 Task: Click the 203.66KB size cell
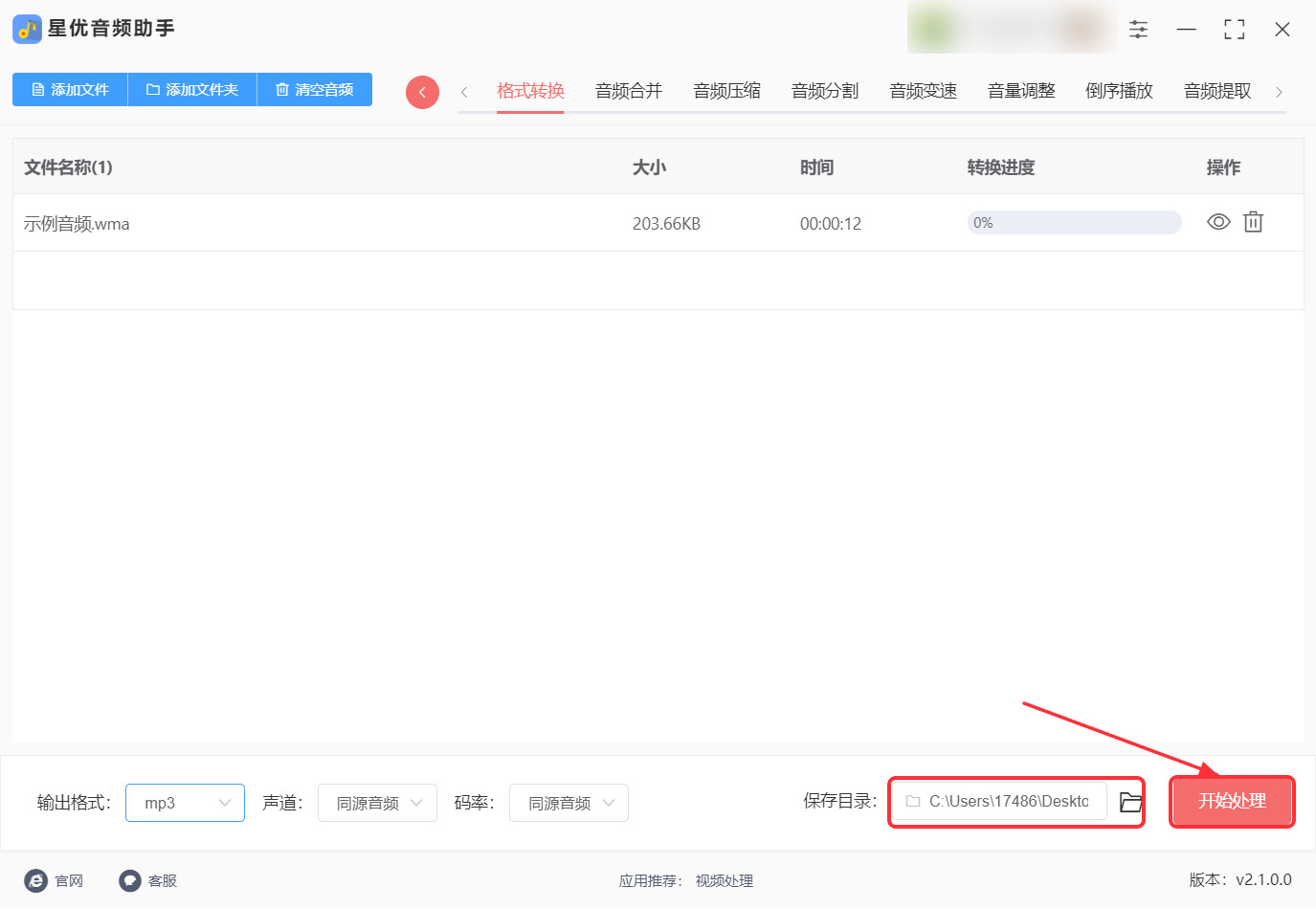click(x=666, y=224)
